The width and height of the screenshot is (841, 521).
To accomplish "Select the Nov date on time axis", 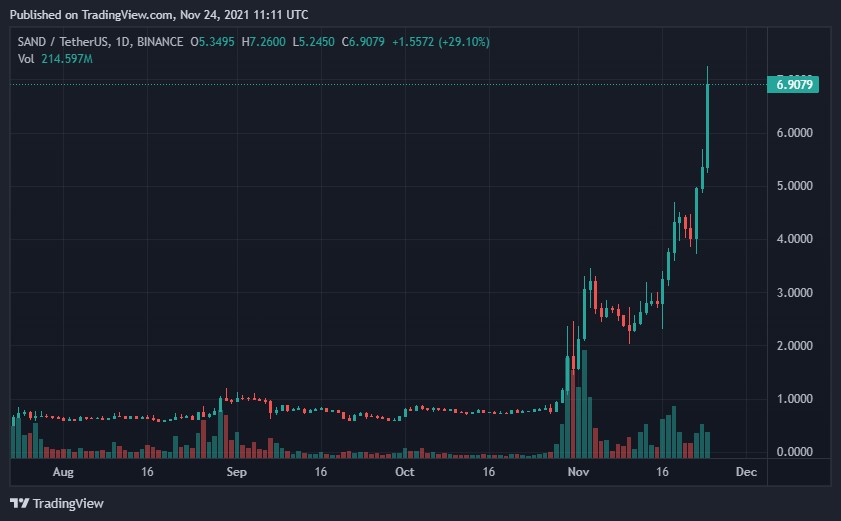I will tap(578, 471).
